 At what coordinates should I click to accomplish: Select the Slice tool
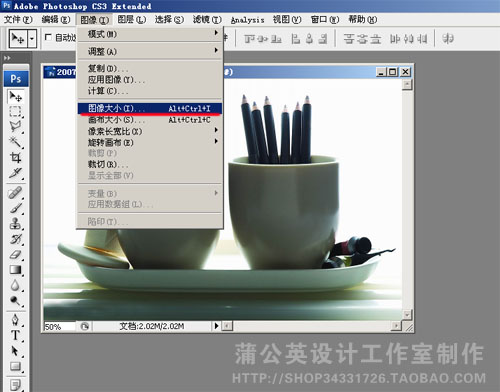tap(15, 173)
